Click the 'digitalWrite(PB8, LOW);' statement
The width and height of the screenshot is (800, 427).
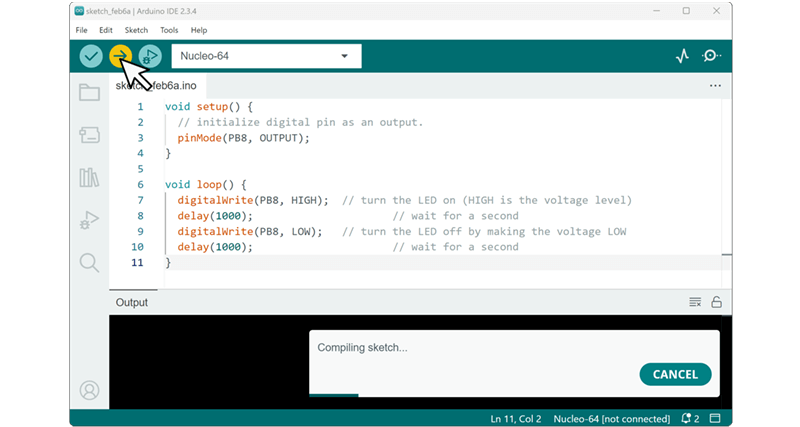coord(250,231)
